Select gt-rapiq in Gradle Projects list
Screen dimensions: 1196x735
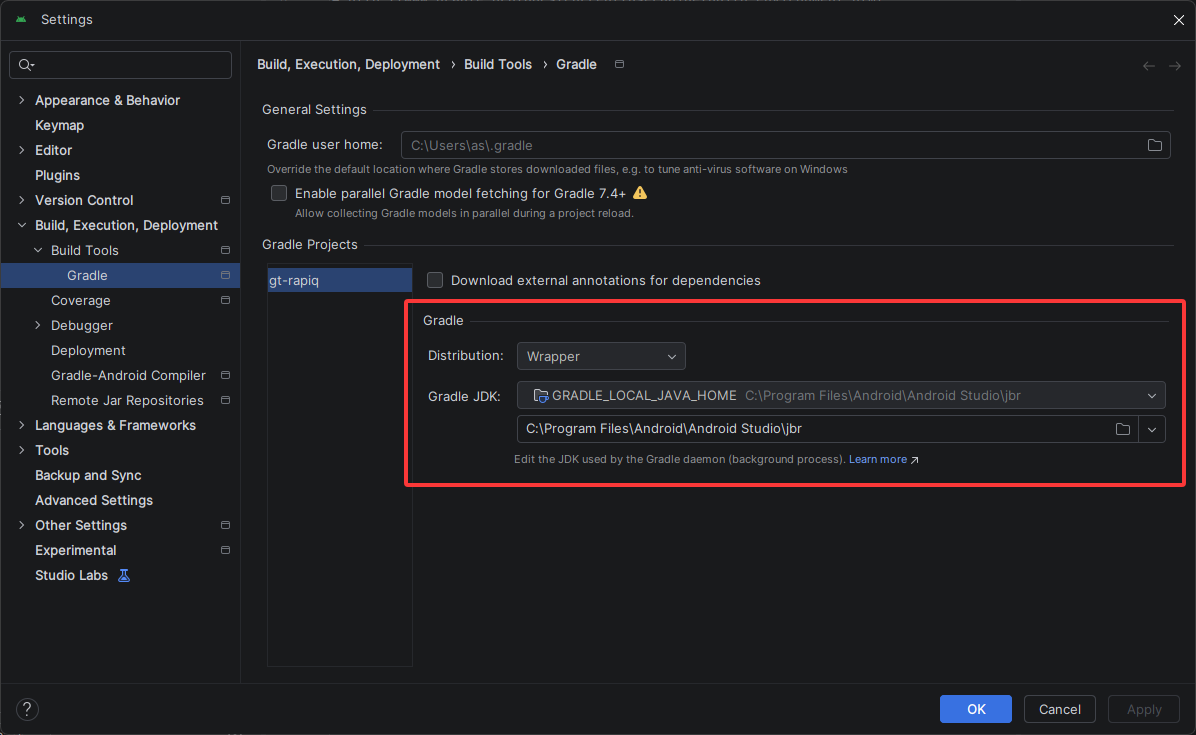[339, 281]
